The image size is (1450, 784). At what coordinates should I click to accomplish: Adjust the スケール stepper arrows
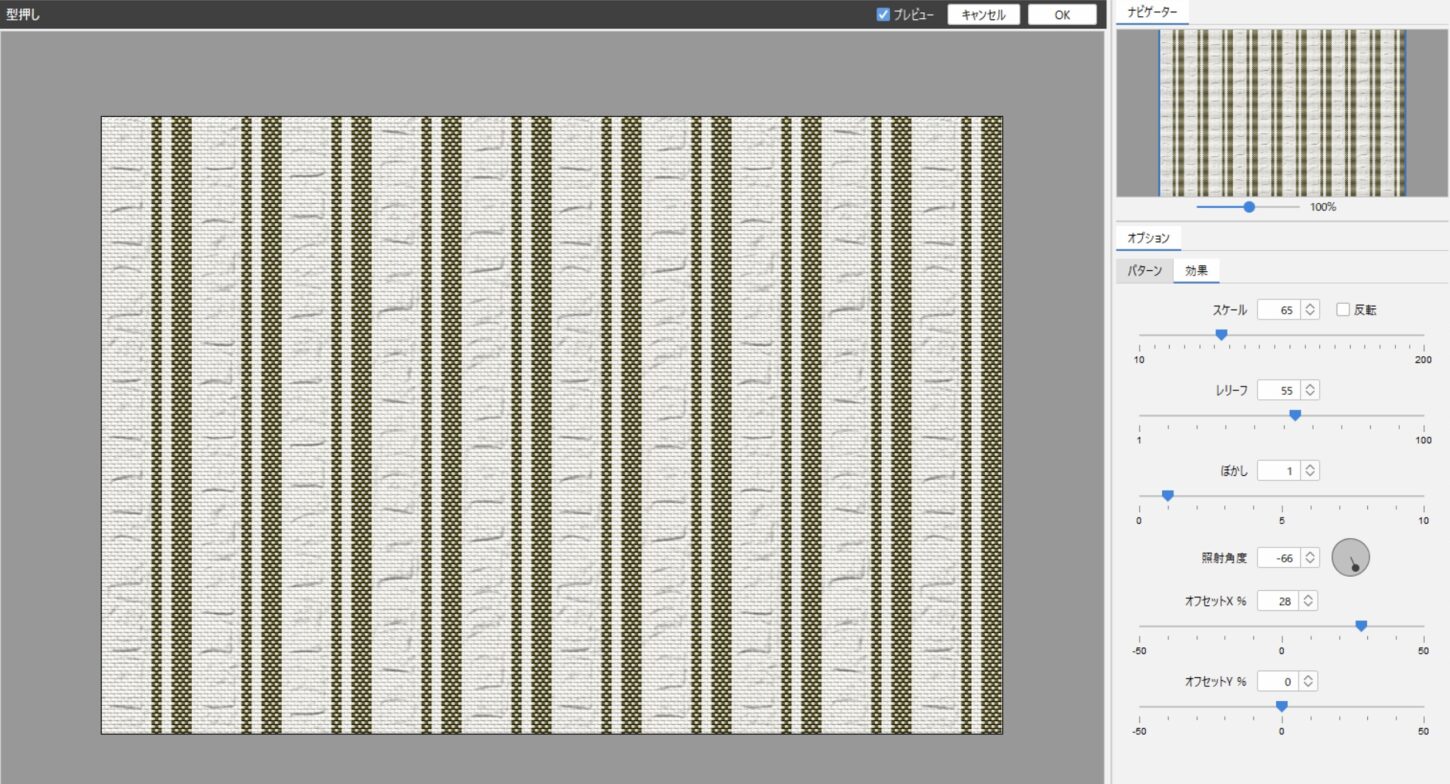click(1310, 310)
